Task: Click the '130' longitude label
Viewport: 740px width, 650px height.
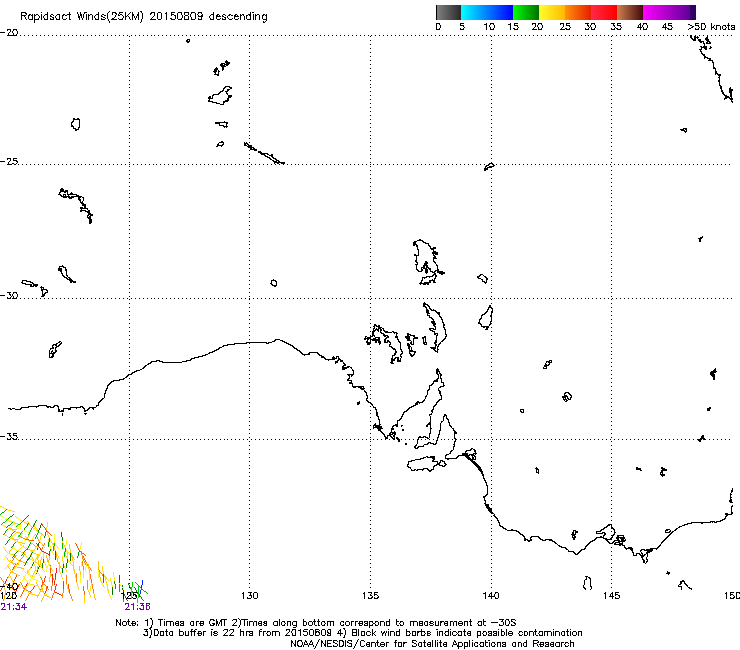Action: [250, 596]
